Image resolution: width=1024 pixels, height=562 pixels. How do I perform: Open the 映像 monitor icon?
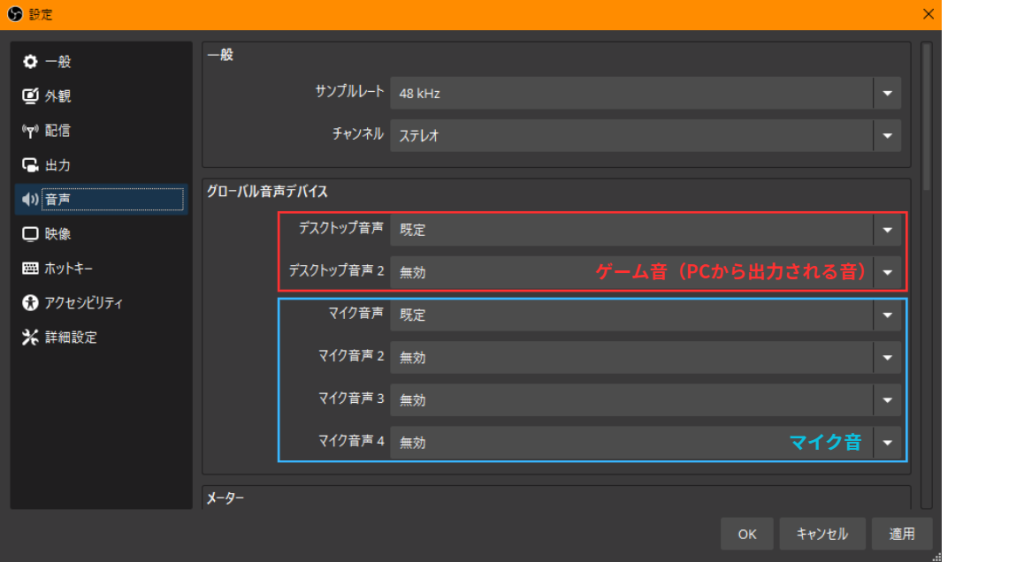tap(30, 234)
